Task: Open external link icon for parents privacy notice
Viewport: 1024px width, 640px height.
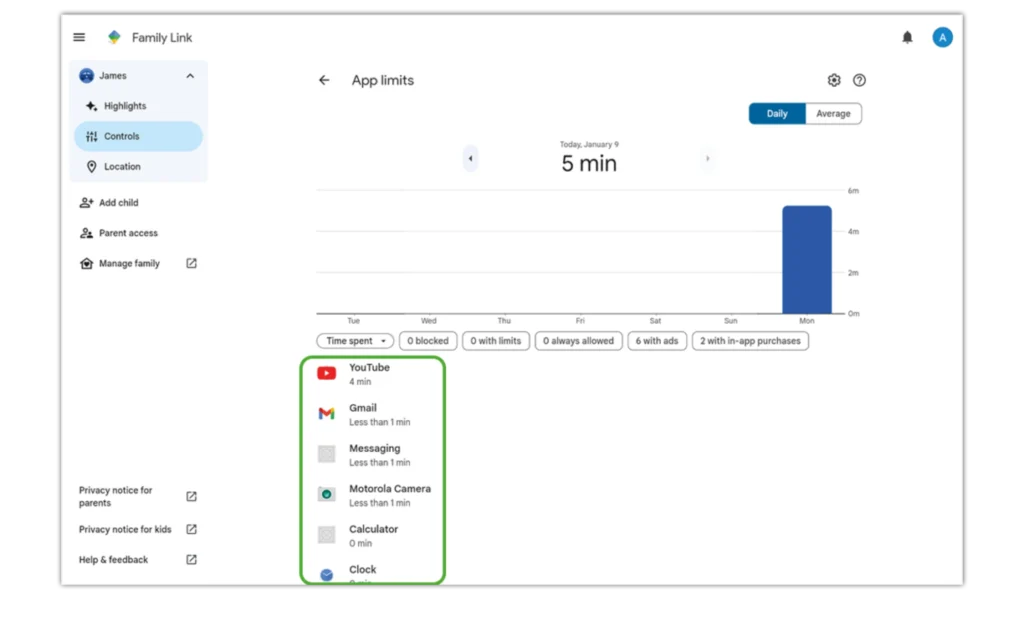Action: tap(191, 496)
